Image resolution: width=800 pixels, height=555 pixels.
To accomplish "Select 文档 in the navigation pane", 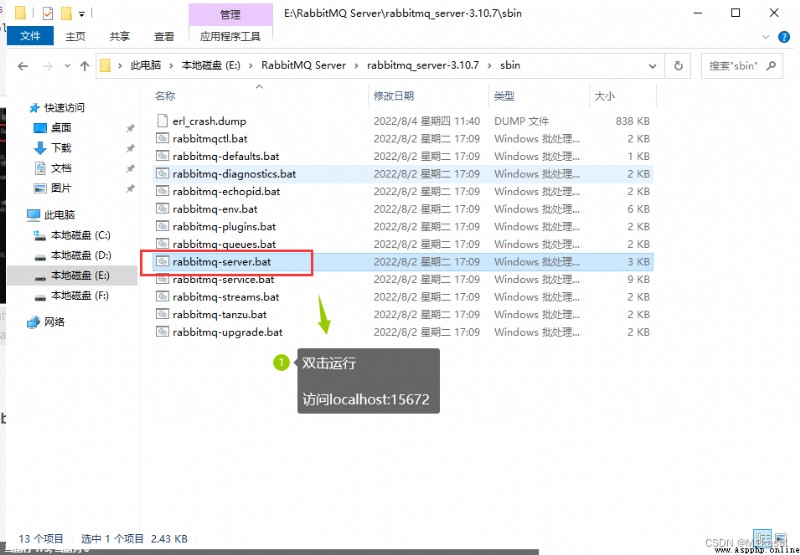I will [x=61, y=168].
